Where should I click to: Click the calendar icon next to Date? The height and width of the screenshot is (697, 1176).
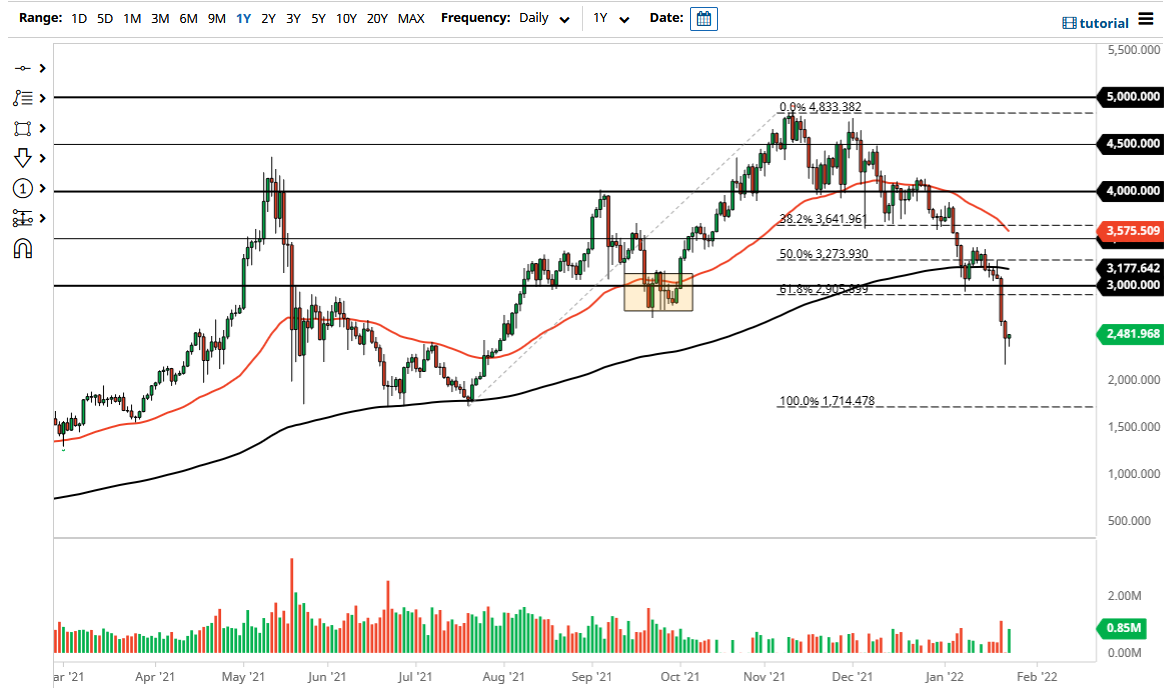tap(703, 18)
